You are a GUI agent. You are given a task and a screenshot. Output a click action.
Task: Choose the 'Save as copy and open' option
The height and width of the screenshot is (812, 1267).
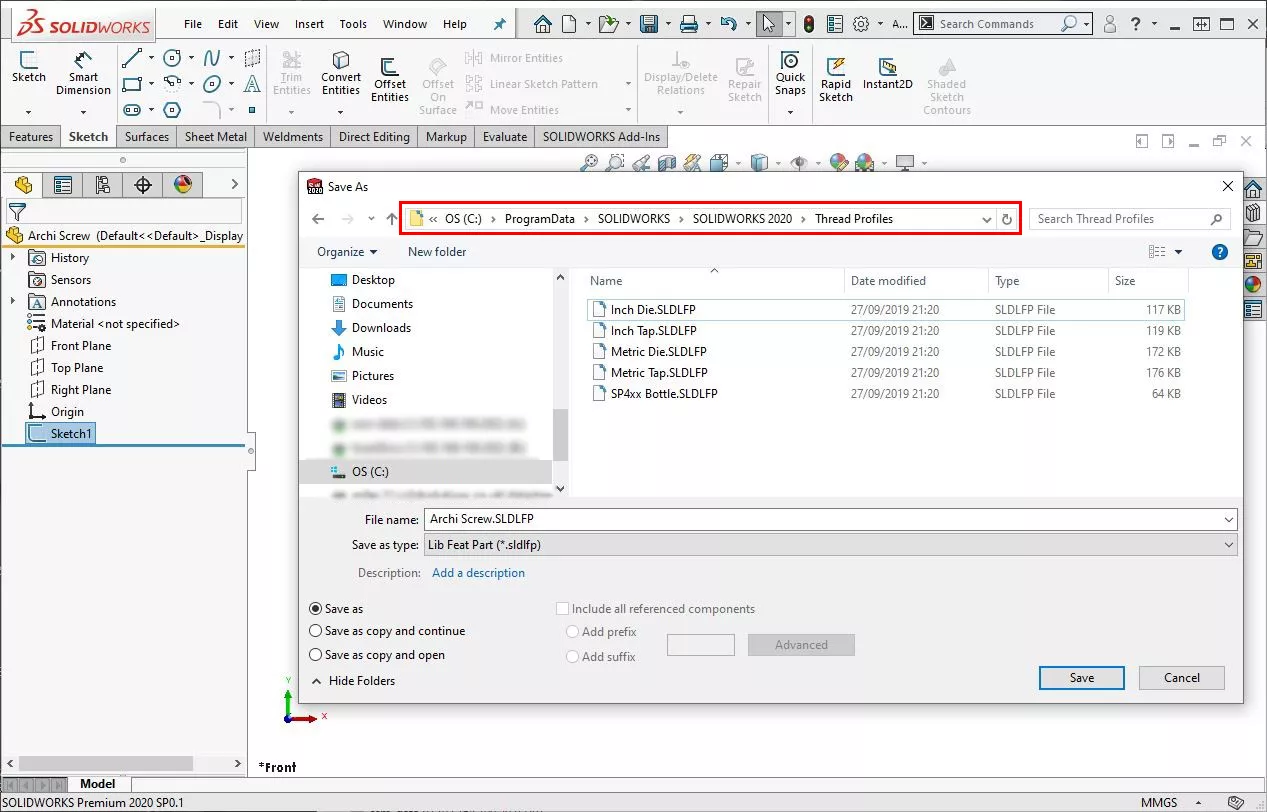pos(316,655)
